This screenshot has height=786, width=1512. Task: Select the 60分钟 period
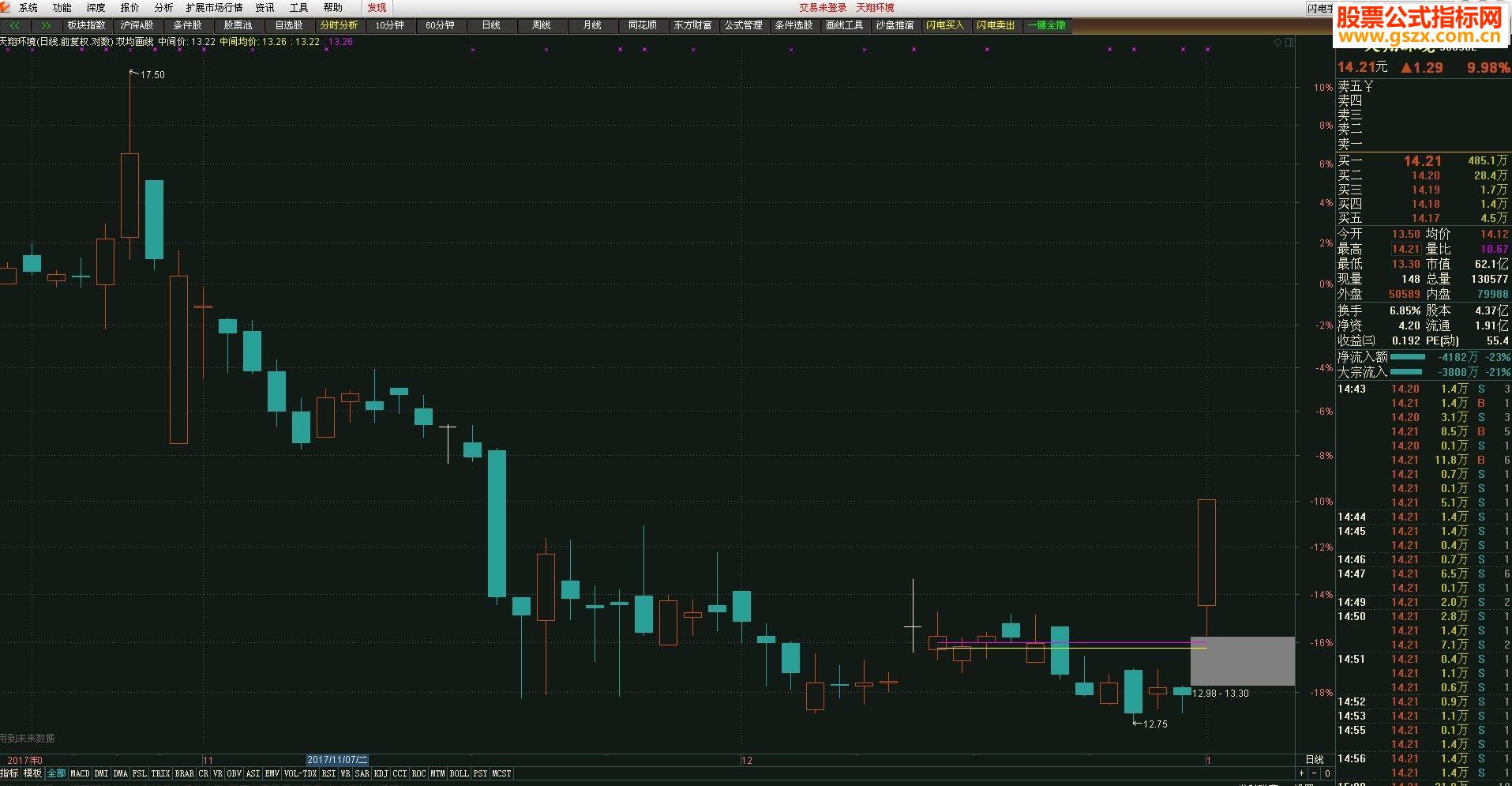[x=440, y=25]
